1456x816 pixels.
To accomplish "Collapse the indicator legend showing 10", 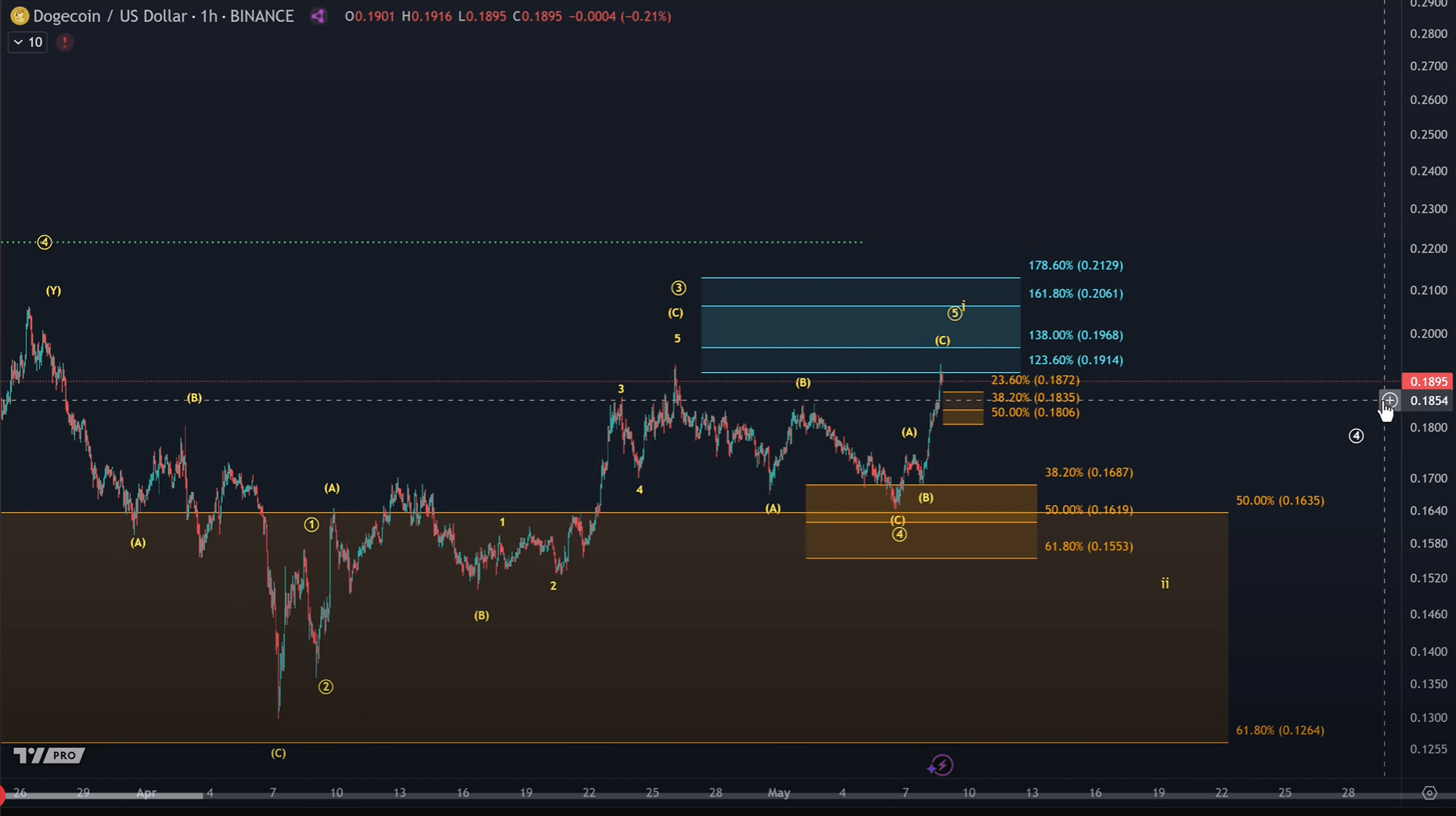I will [27, 42].
